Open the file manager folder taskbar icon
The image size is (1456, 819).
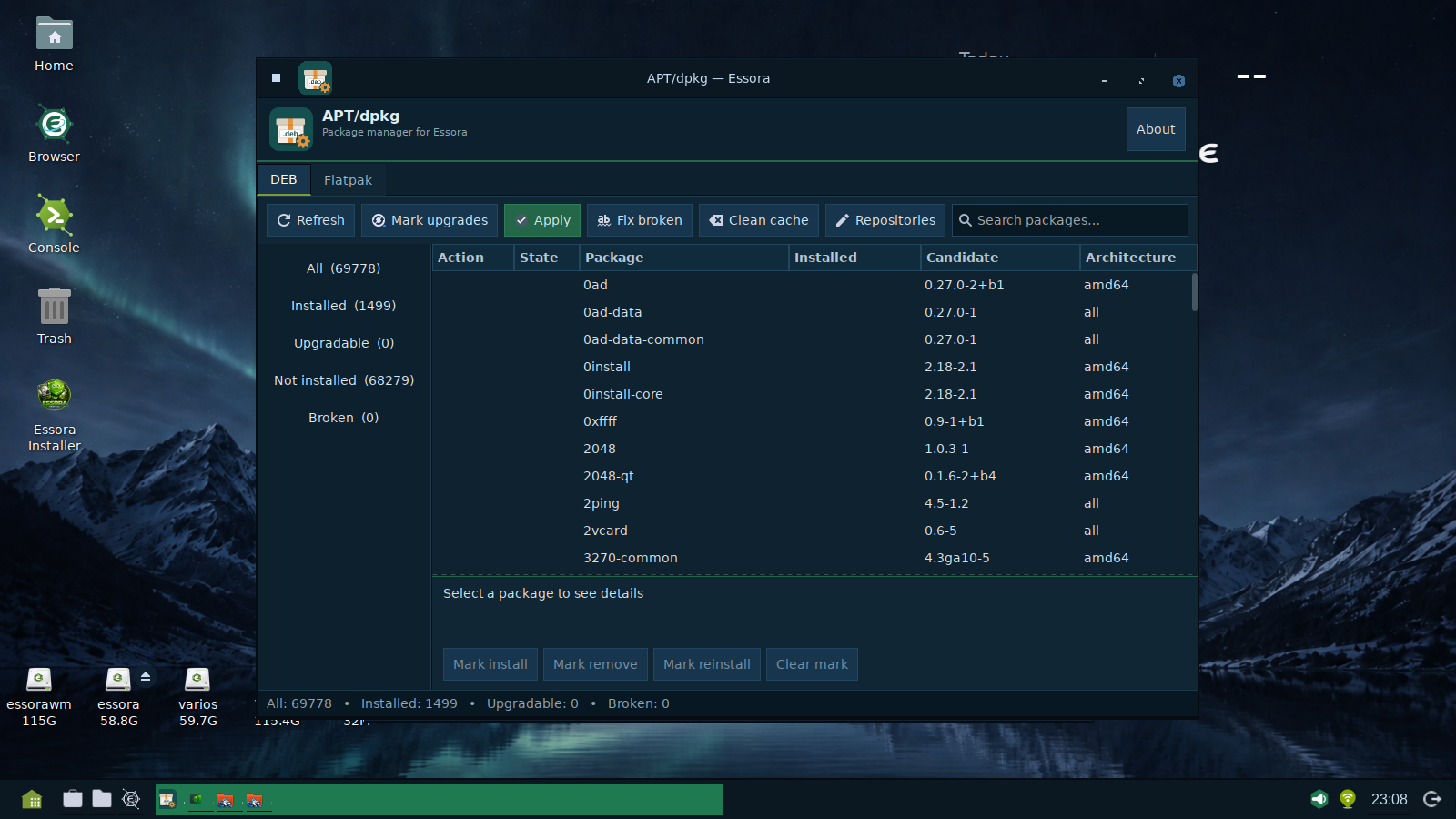(x=102, y=799)
